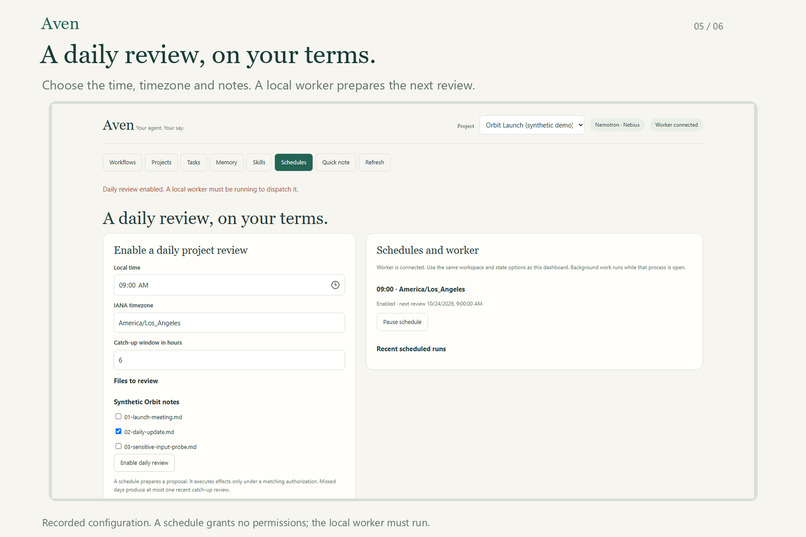Click the Aven logo in dashboard header

click(118, 125)
